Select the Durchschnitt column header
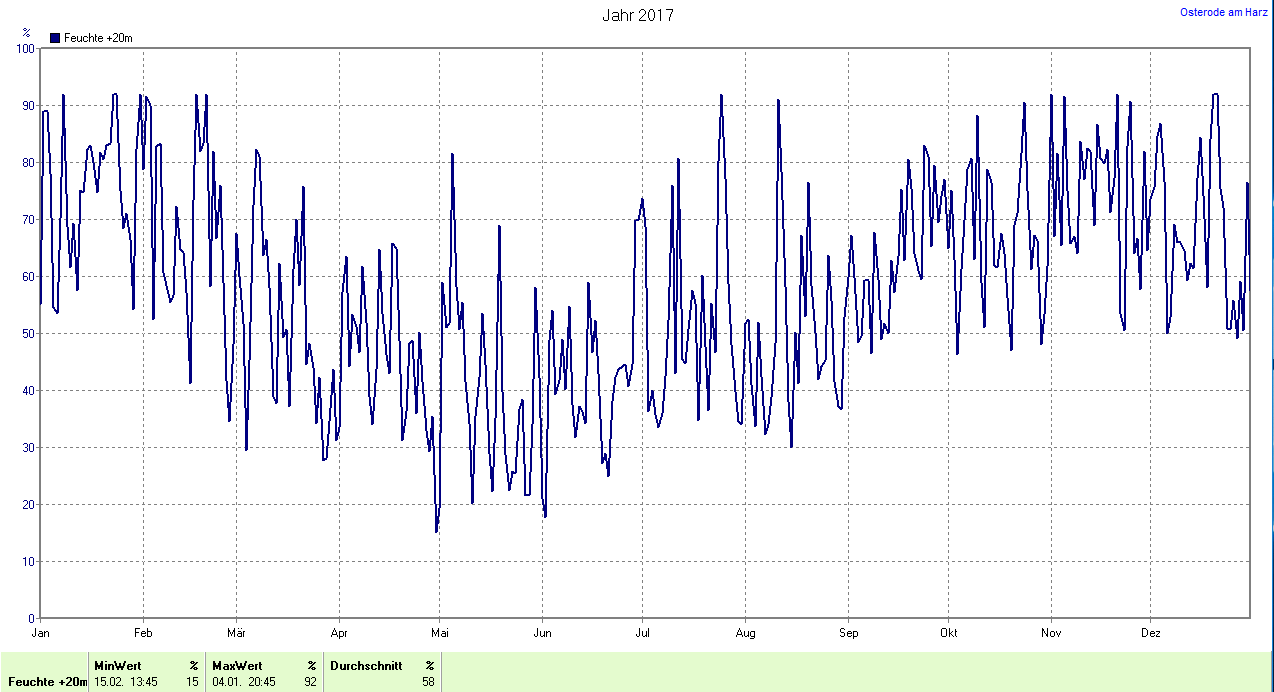 [367, 665]
